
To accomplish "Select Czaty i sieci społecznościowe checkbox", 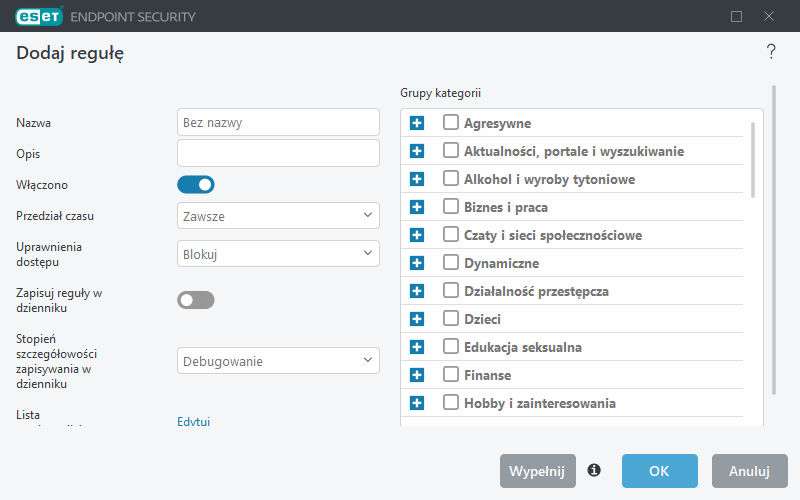I will click(x=451, y=235).
